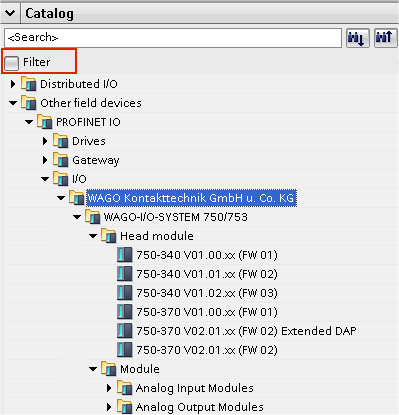Click the Gateway folder icon
Screen dimensions: 399x415
[x=60, y=160]
